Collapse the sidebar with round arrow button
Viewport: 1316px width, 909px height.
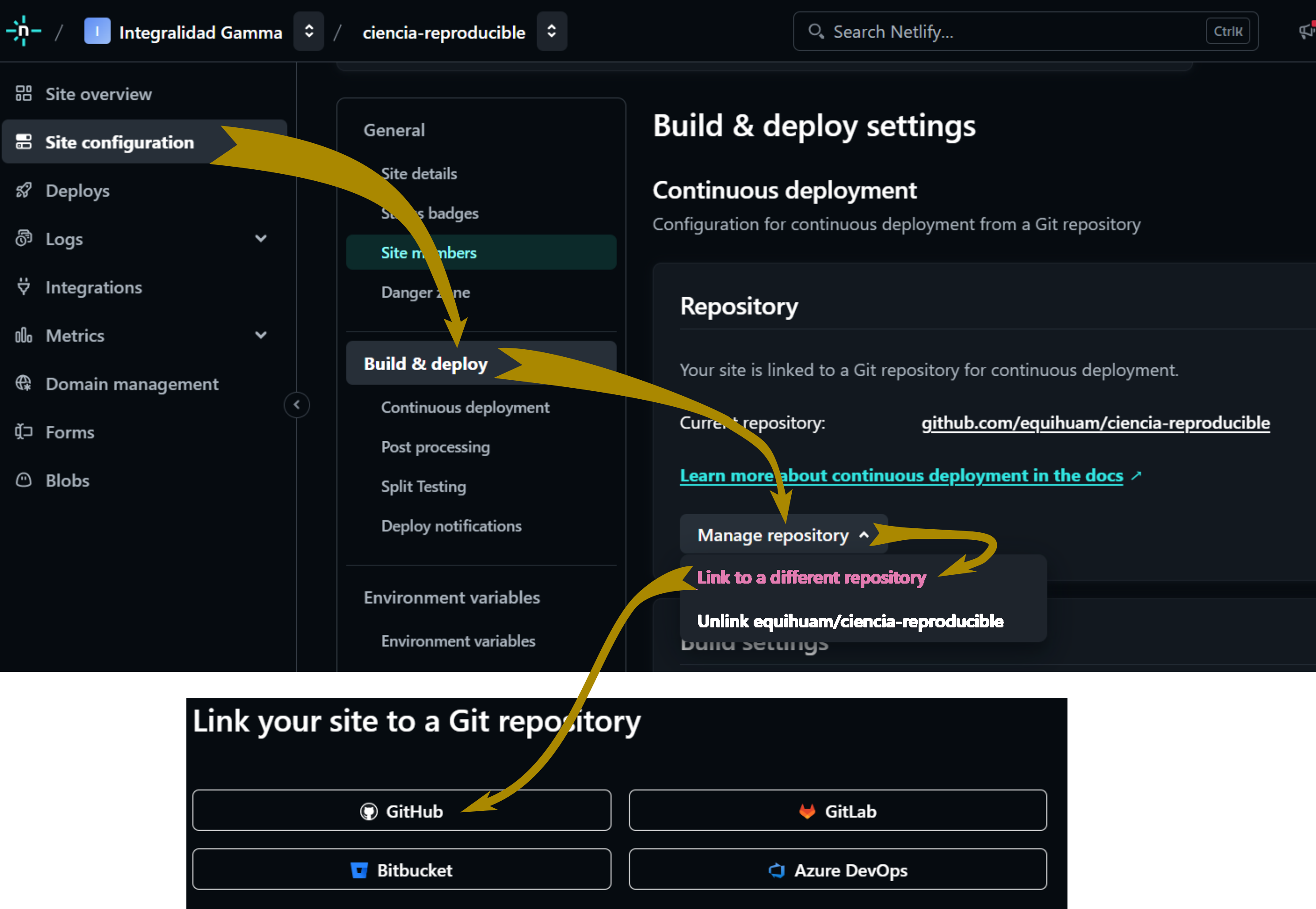pyautogui.click(x=297, y=405)
